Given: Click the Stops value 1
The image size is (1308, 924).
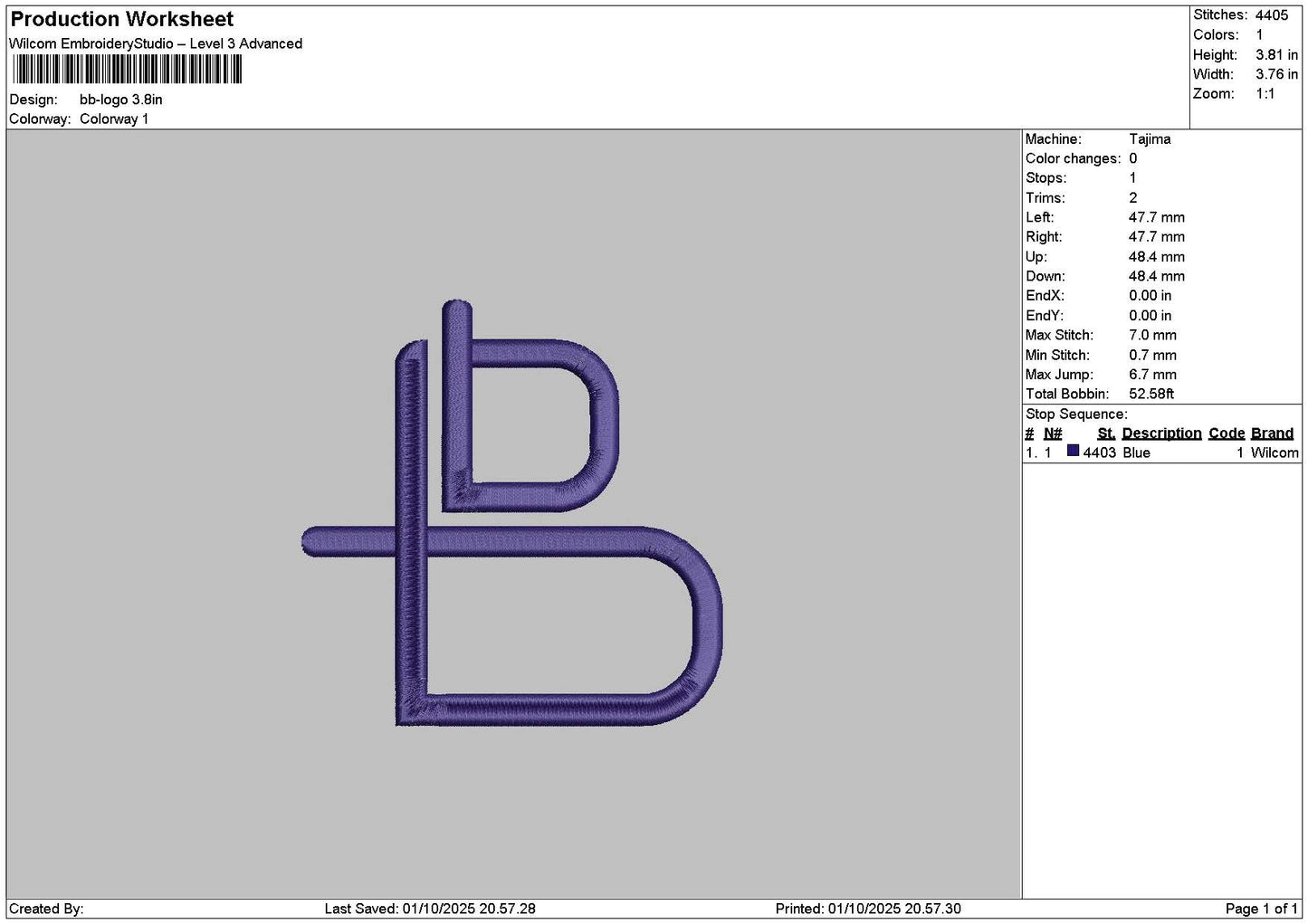Looking at the screenshot, I should (1132, 177).
